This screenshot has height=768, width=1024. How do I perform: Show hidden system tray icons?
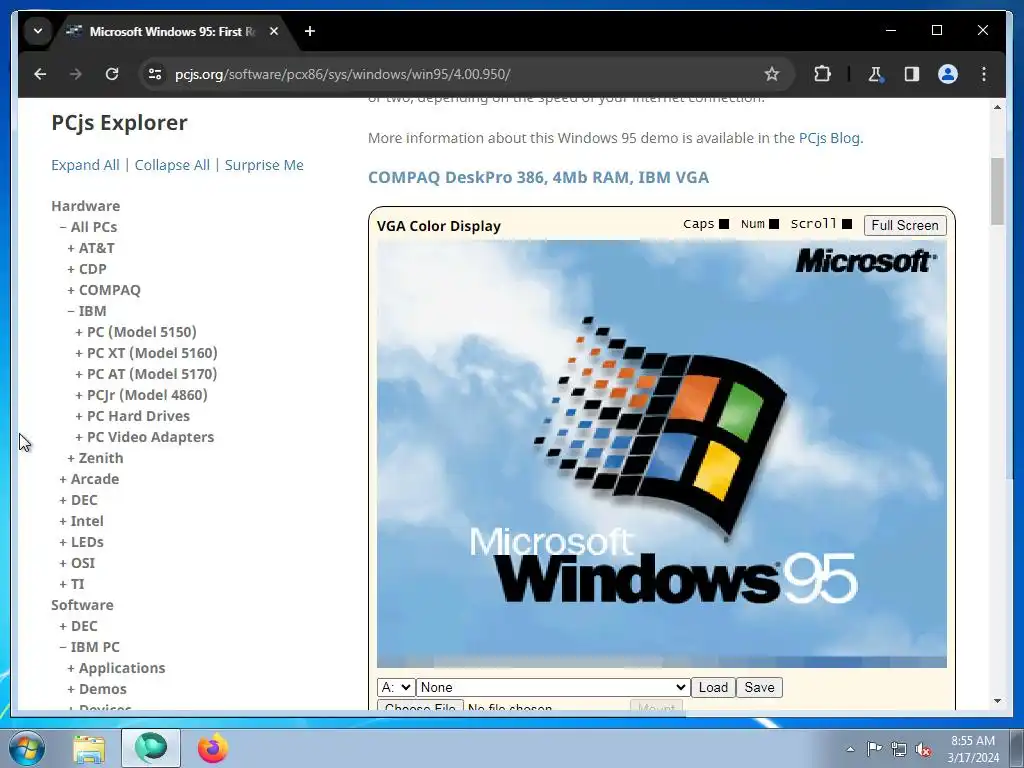point(850,749)
